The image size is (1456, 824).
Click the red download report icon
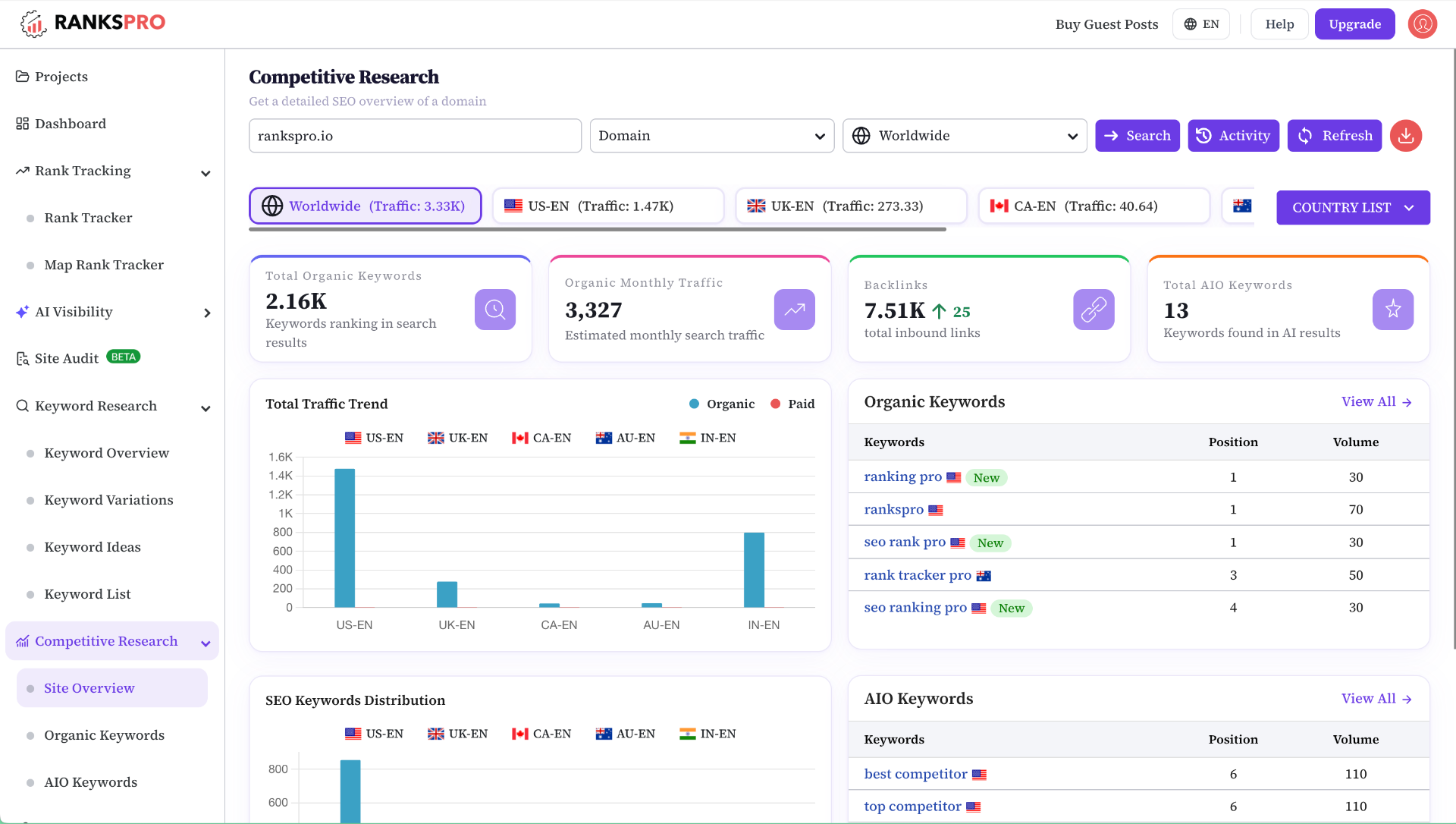pyautogui.click(x=1406, y=136)
